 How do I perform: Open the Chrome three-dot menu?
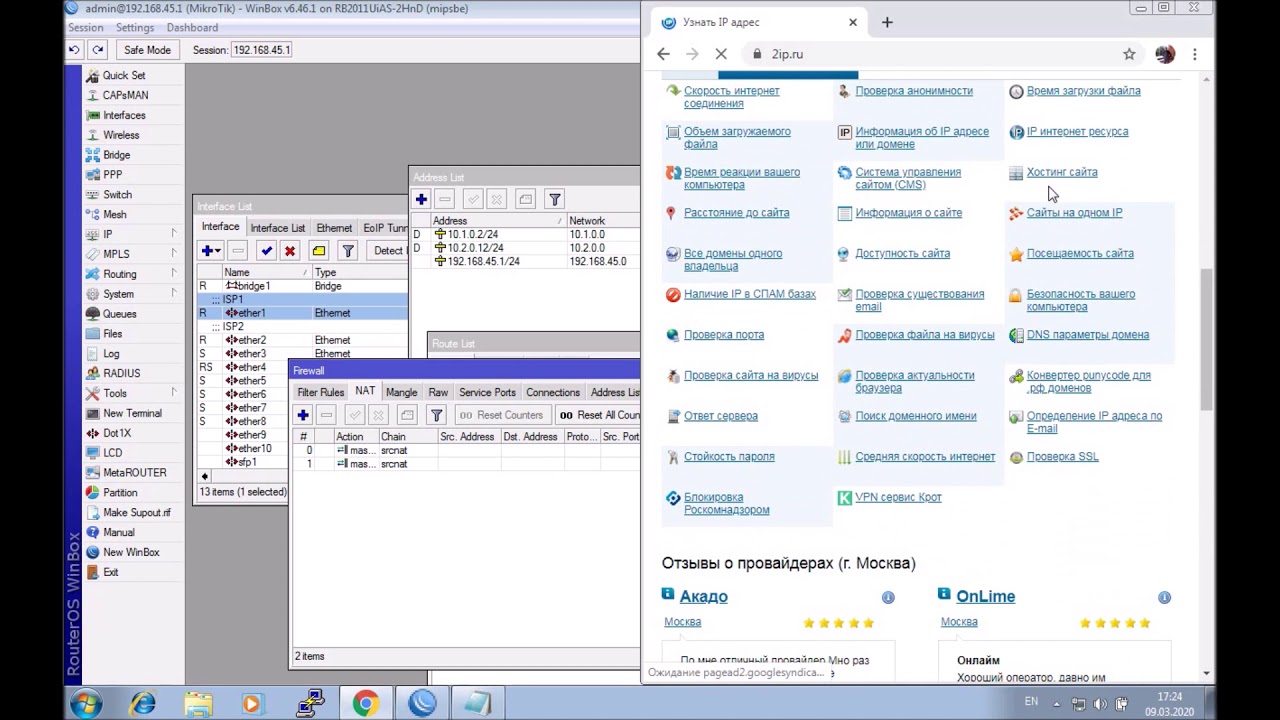(x=1195, y=54)
